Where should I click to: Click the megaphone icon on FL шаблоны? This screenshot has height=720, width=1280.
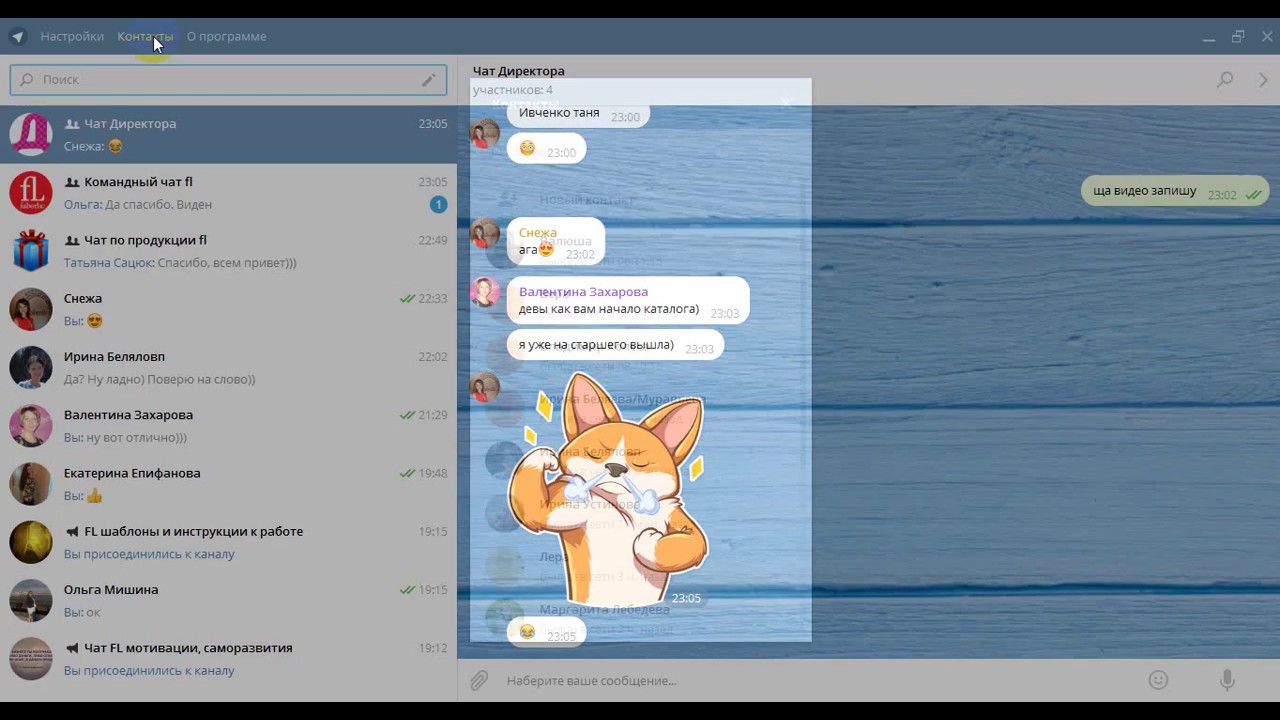72,532
